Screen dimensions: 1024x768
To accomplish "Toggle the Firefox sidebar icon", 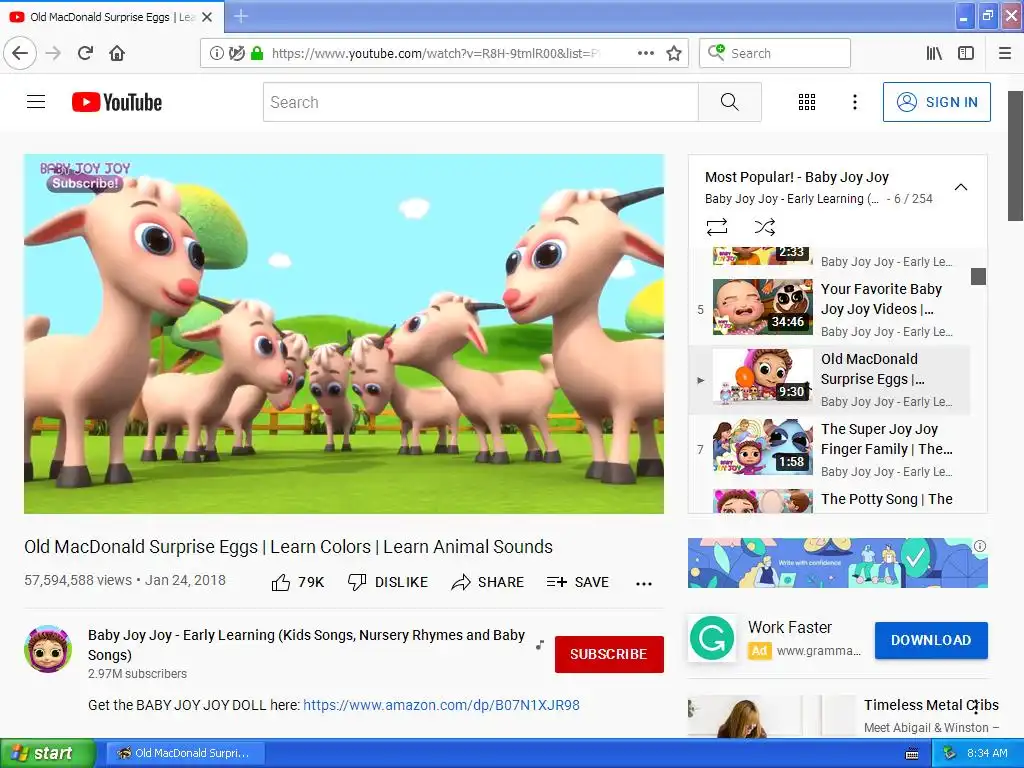I will click(x=966, y=53).
